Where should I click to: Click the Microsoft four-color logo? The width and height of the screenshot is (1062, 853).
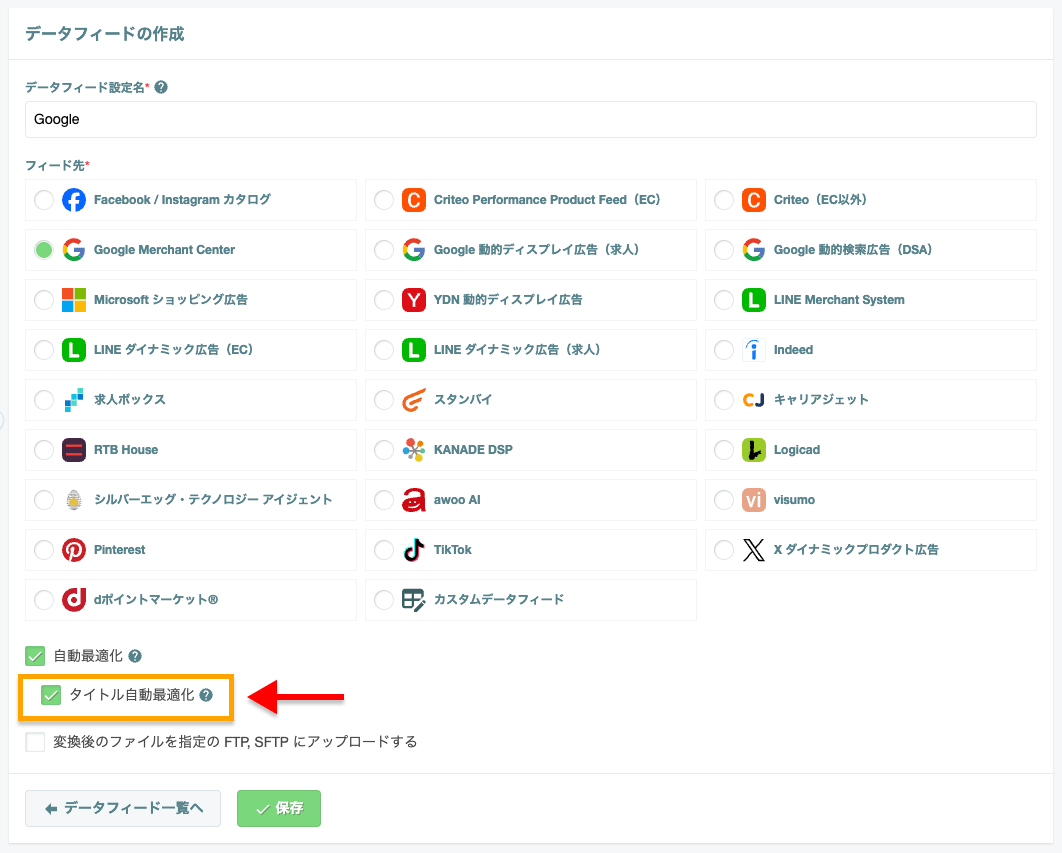pyautogui.click(x=74, y=300)
